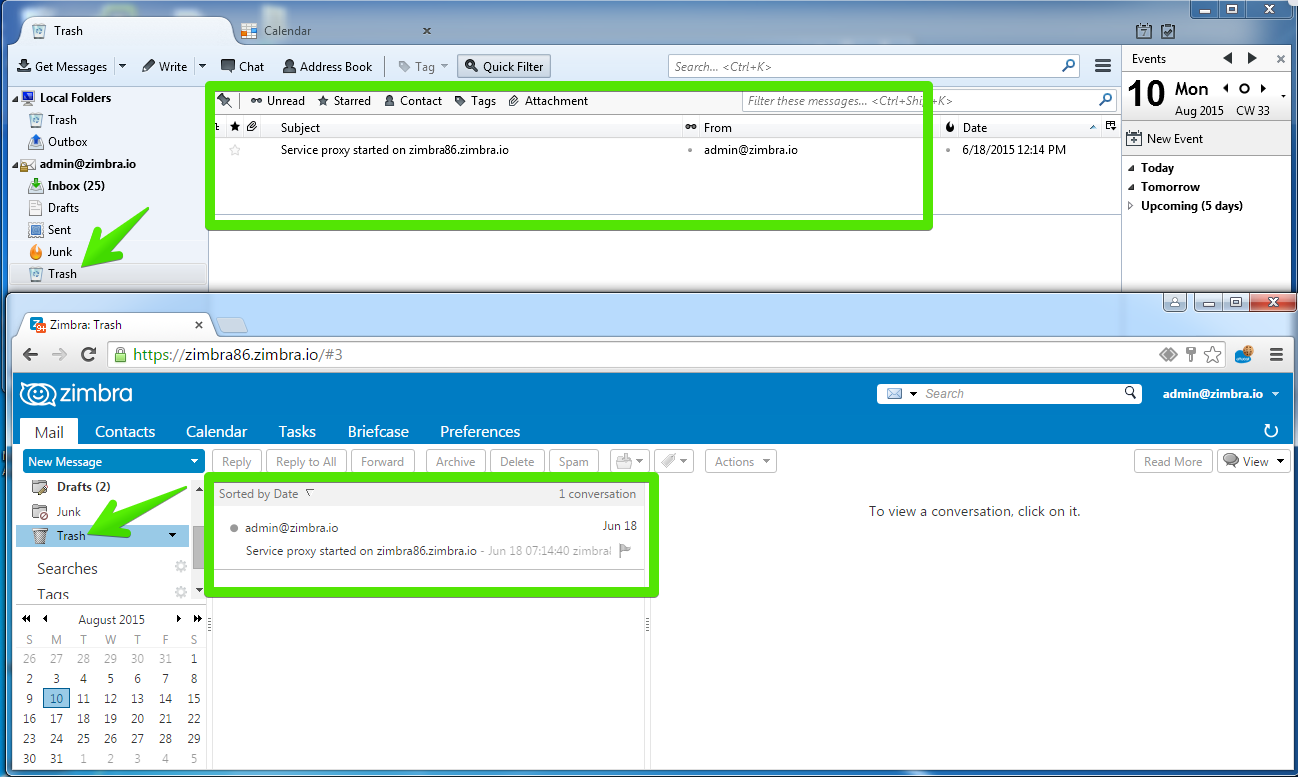
Task: Click the Delete button in Zimbra toolbar
Action: [517, 462]
